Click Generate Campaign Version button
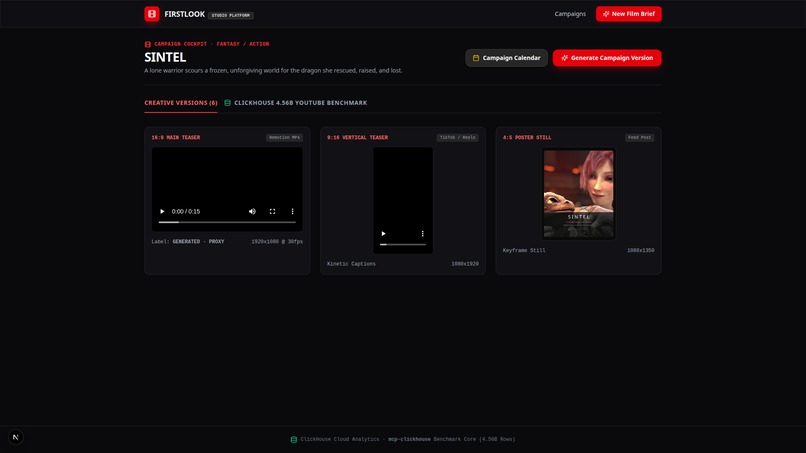Viewport: 806px width, 453px height. [607, 58]
